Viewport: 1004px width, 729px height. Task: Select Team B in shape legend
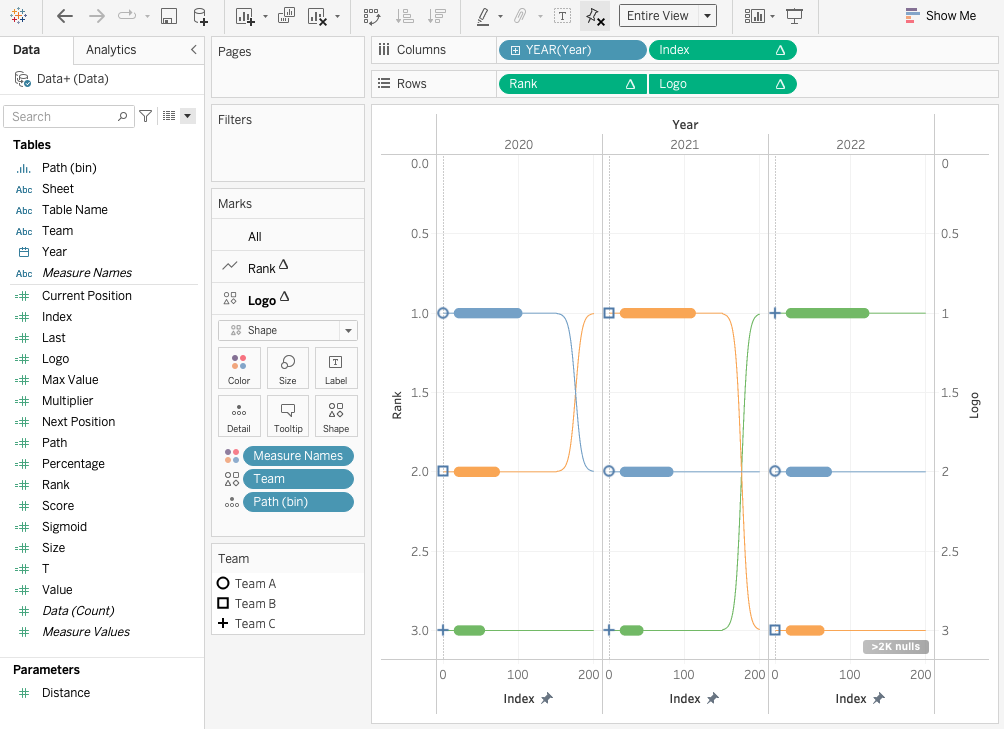click(247, 604)
